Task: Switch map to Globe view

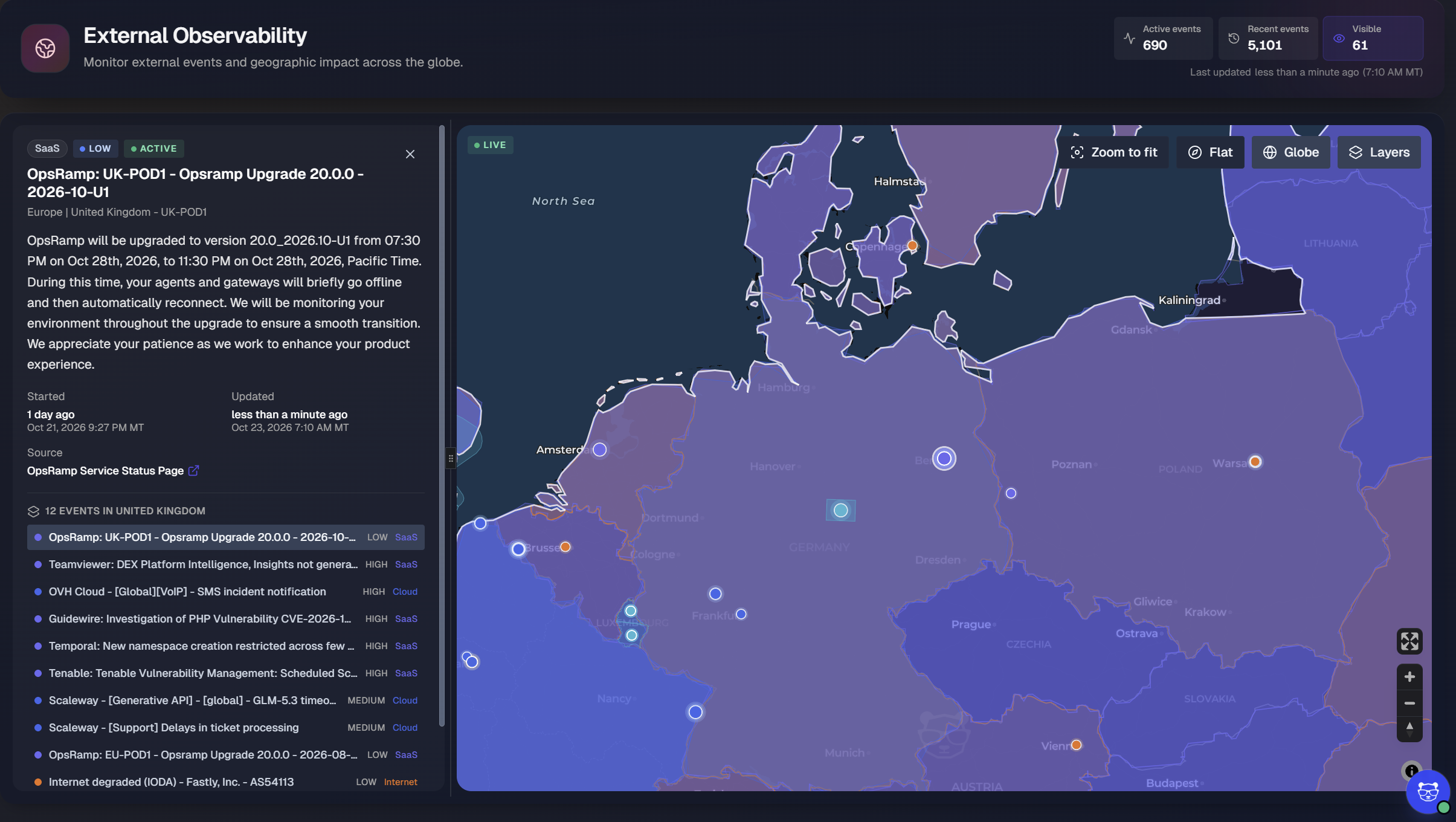Action: click(x=1290, y=152)
